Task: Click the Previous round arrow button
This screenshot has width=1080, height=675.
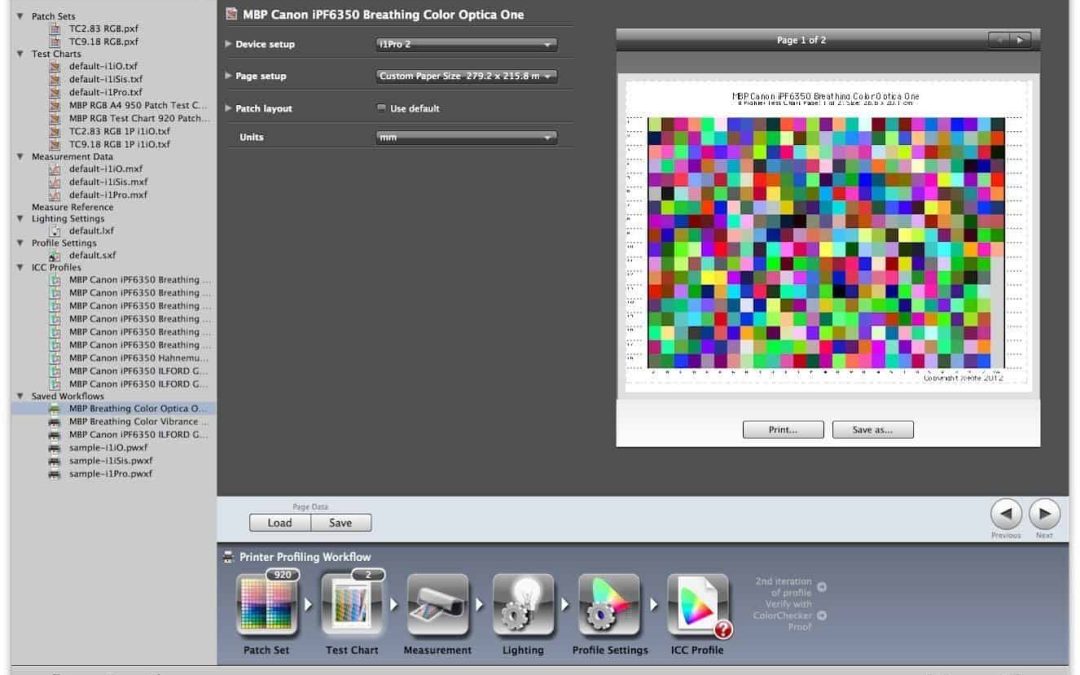Action: pyautogui.click(x=1006, y=514)
